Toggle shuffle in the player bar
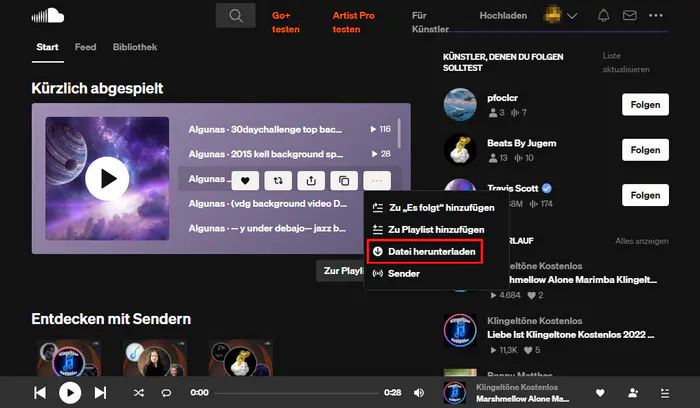This screenshot has height=408, width=700. (139, 393)
